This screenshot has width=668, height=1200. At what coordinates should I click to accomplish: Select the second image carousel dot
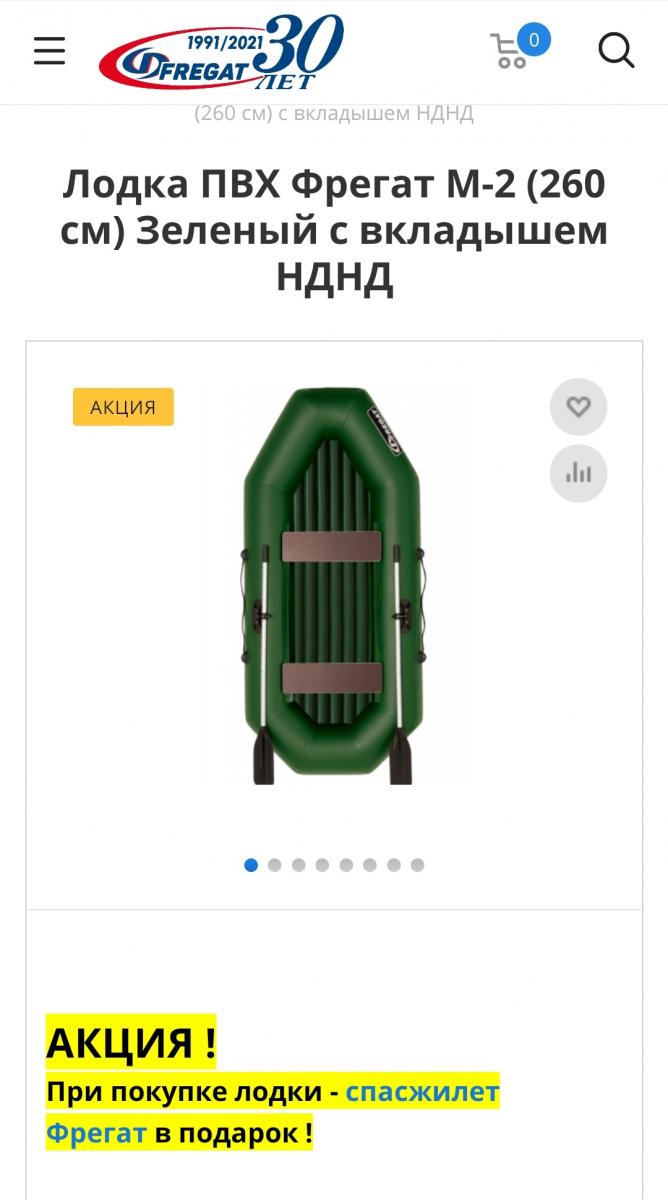(x=275, y=865)
